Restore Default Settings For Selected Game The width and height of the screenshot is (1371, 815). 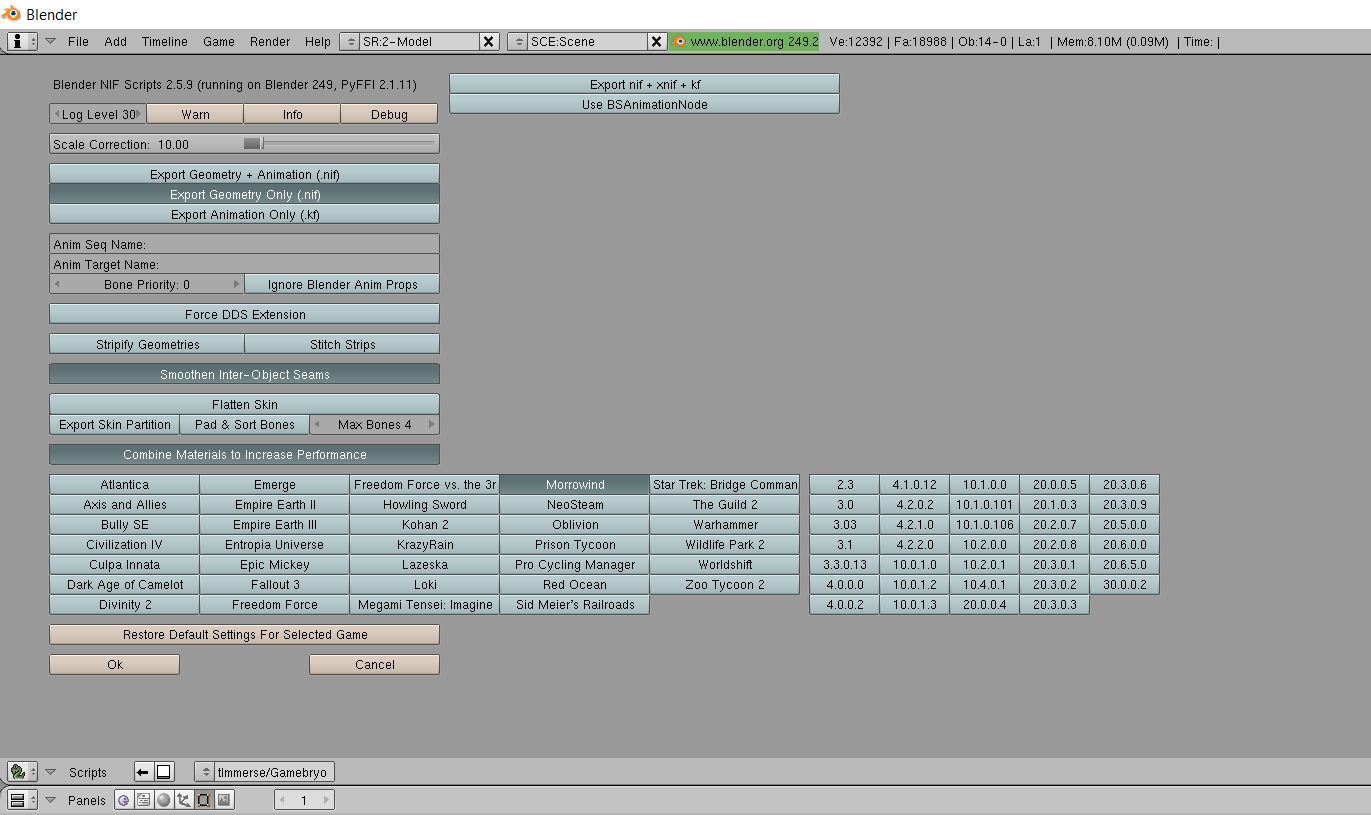(x=244, y=634)
